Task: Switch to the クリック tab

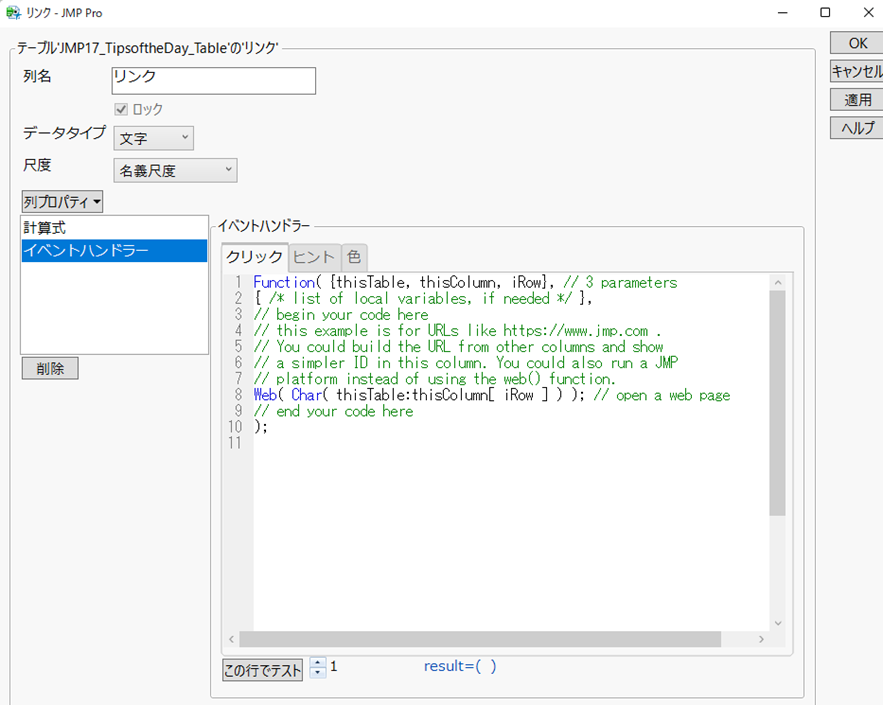Action: (x=255, y=257)
